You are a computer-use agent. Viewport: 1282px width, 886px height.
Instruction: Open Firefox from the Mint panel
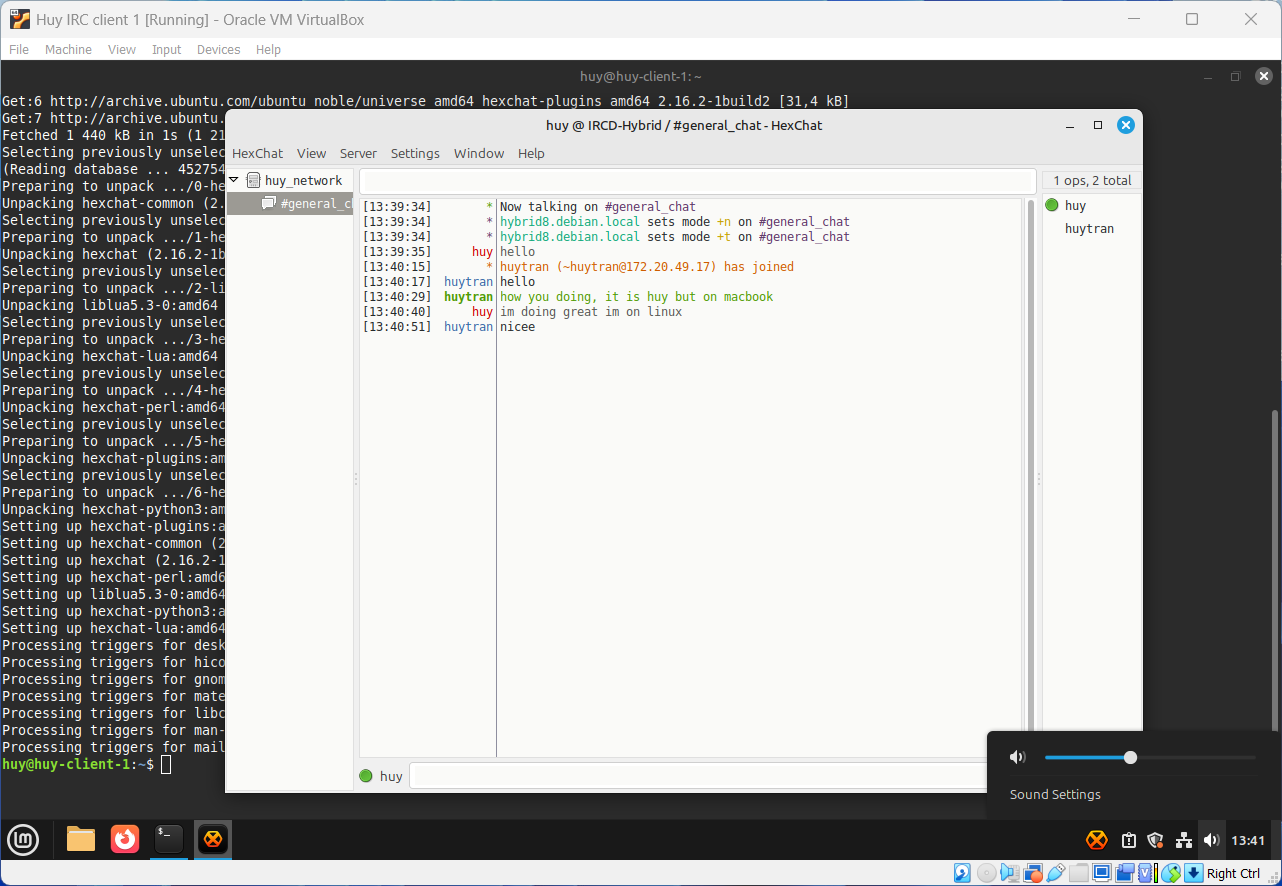coord(125,839)
